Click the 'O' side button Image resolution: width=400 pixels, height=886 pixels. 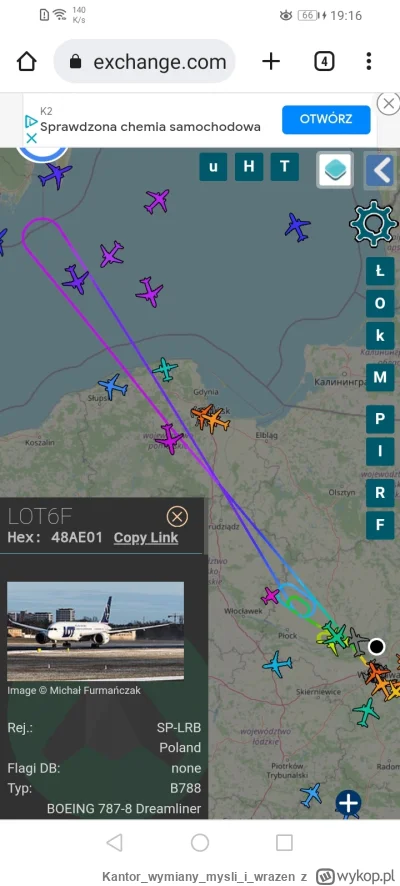(380, 303)
